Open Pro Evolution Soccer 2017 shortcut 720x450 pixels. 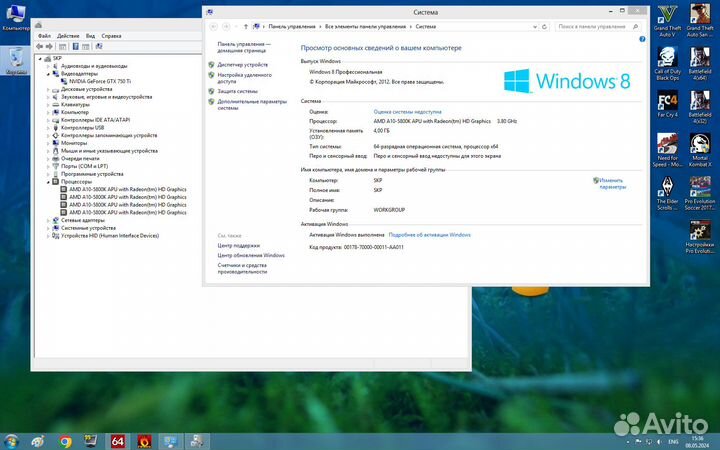tap(700, 193)
